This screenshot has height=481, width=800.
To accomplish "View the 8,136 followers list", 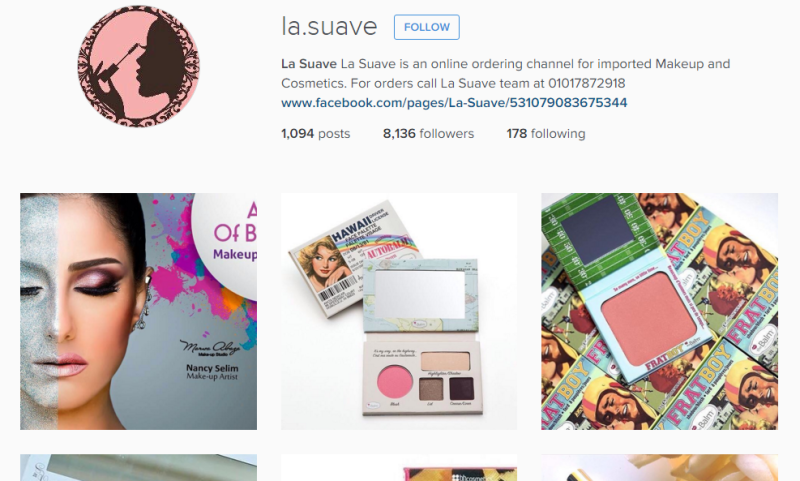I will tap(429, 134).
